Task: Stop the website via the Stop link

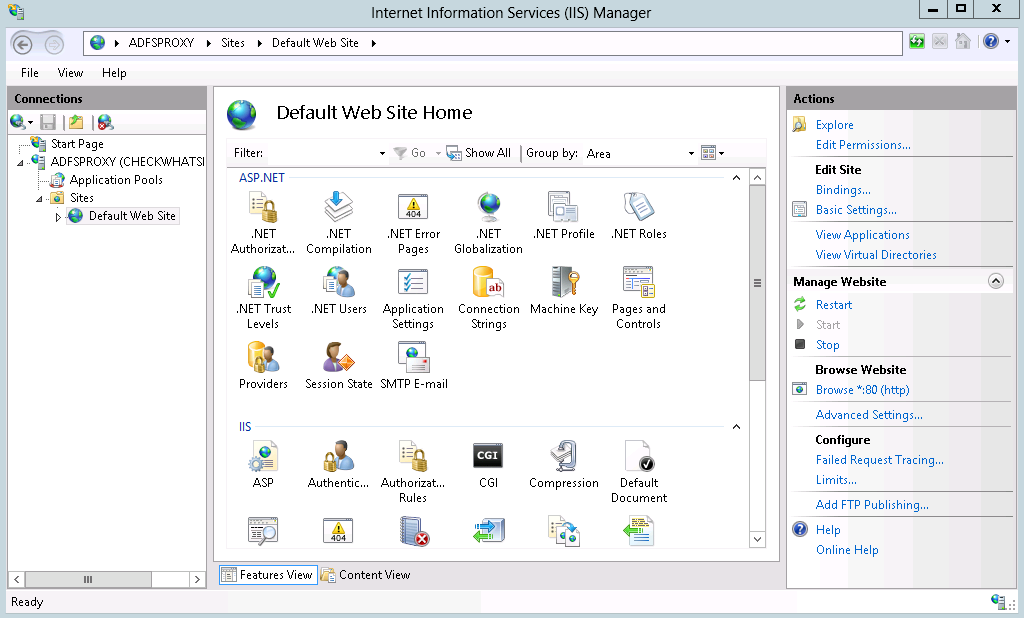Action: click(x=827, y=345)
